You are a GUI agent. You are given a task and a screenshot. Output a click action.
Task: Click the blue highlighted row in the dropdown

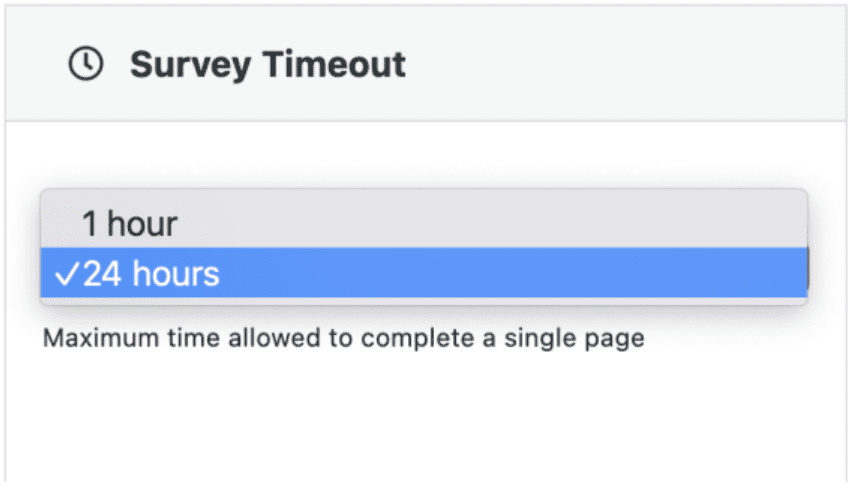tap(500, 274)
